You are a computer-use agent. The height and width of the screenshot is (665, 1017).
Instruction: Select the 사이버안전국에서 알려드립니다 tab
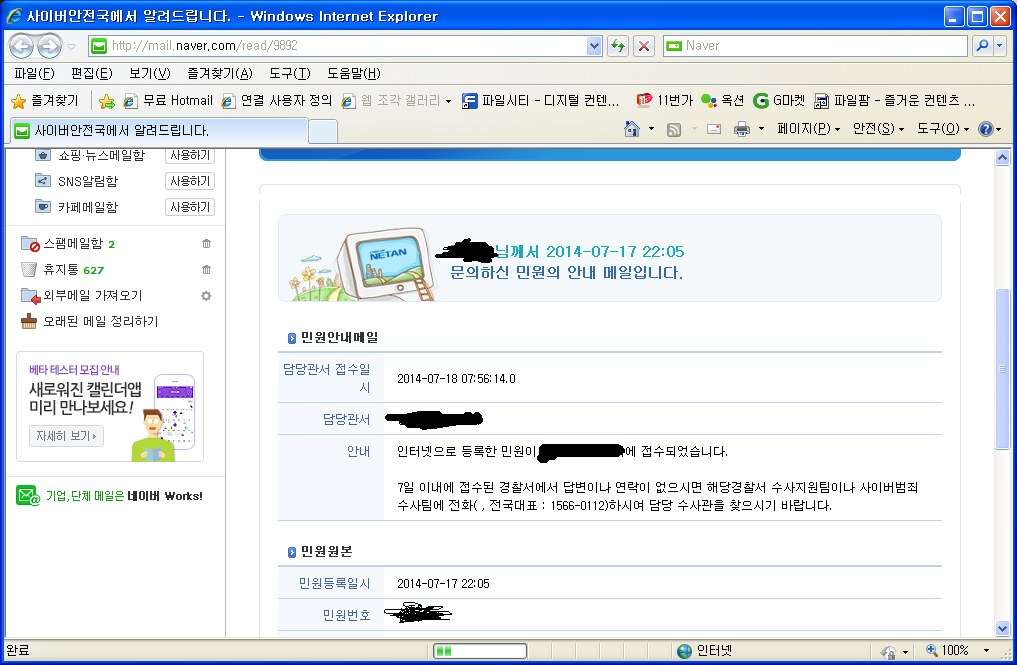(x=155, y=130)
